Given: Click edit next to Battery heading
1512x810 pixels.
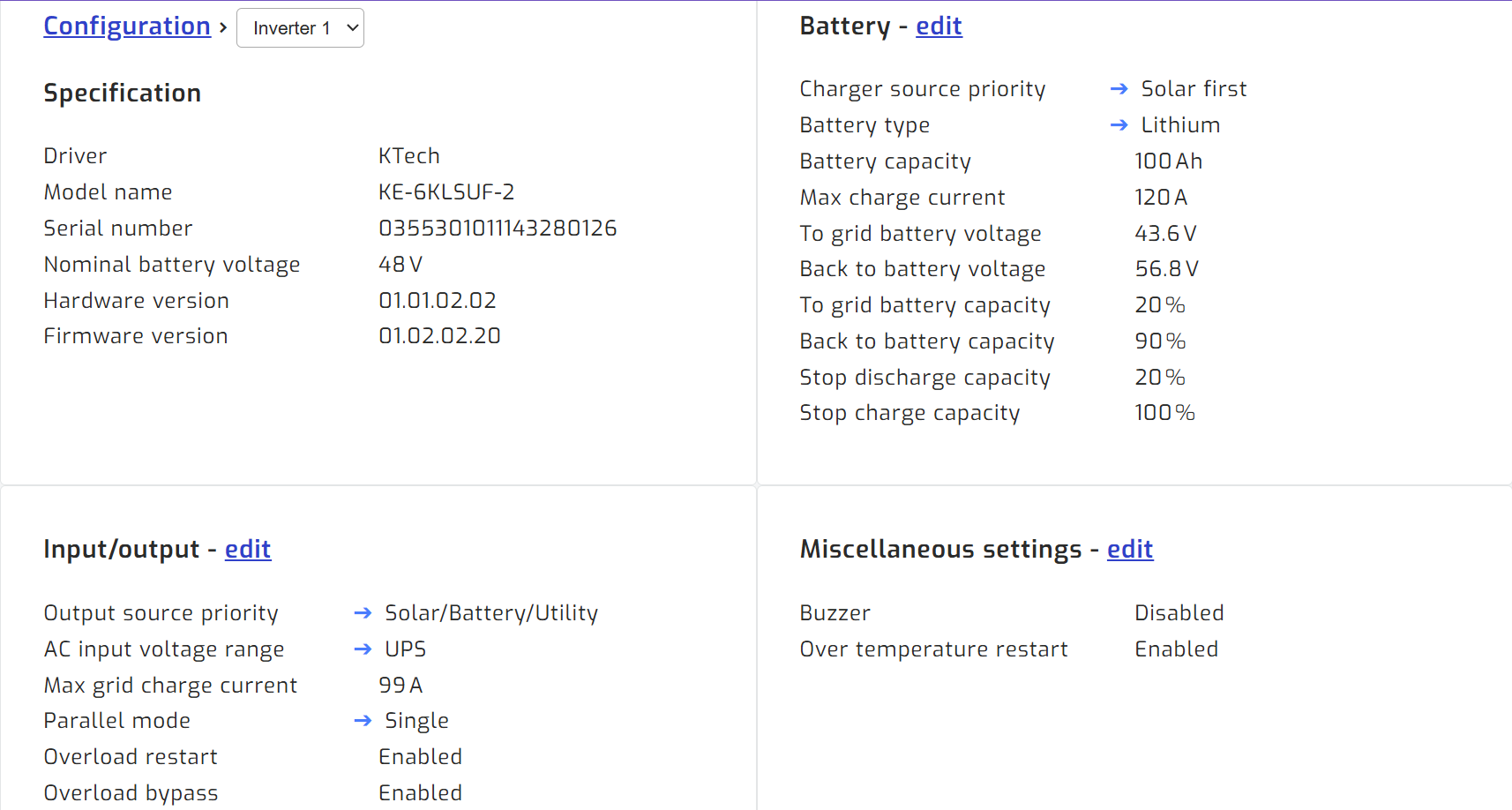Looking at the screenshot, I should (x=938, y=26).
